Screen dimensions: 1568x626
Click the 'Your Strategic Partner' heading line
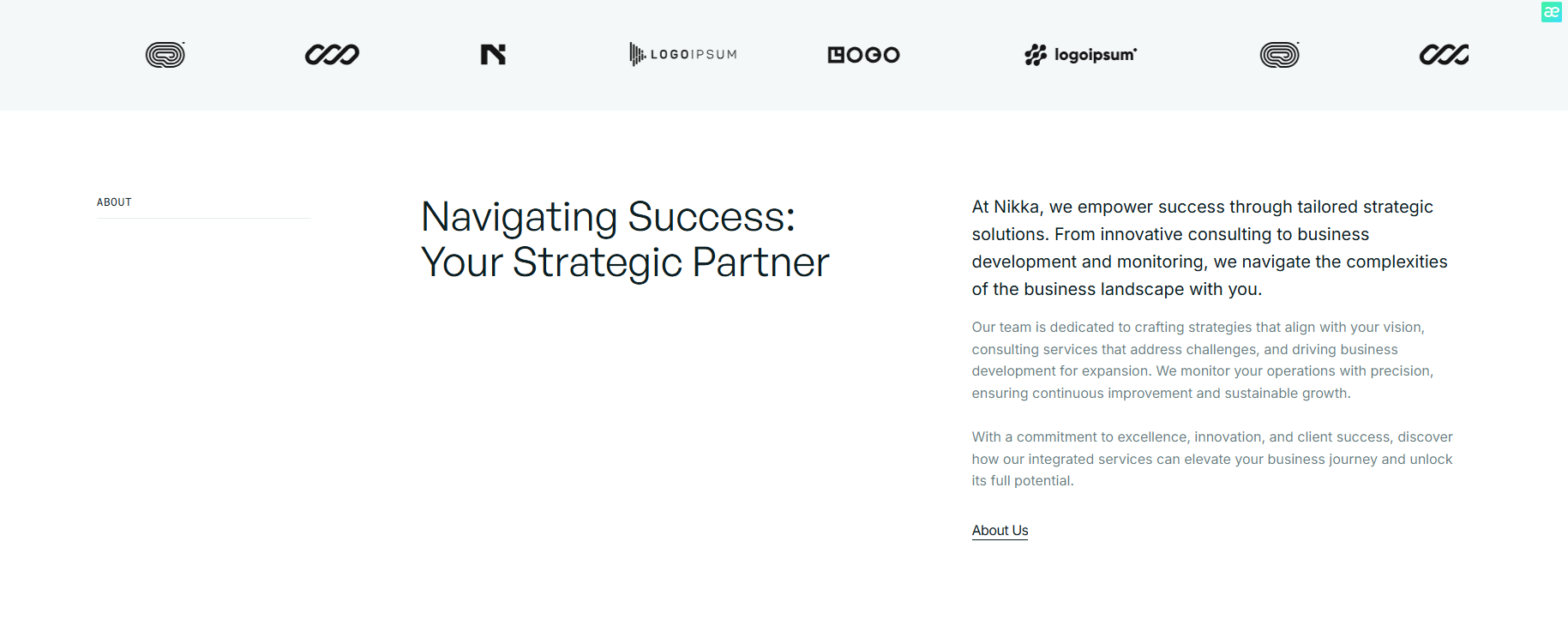point(625,262)
